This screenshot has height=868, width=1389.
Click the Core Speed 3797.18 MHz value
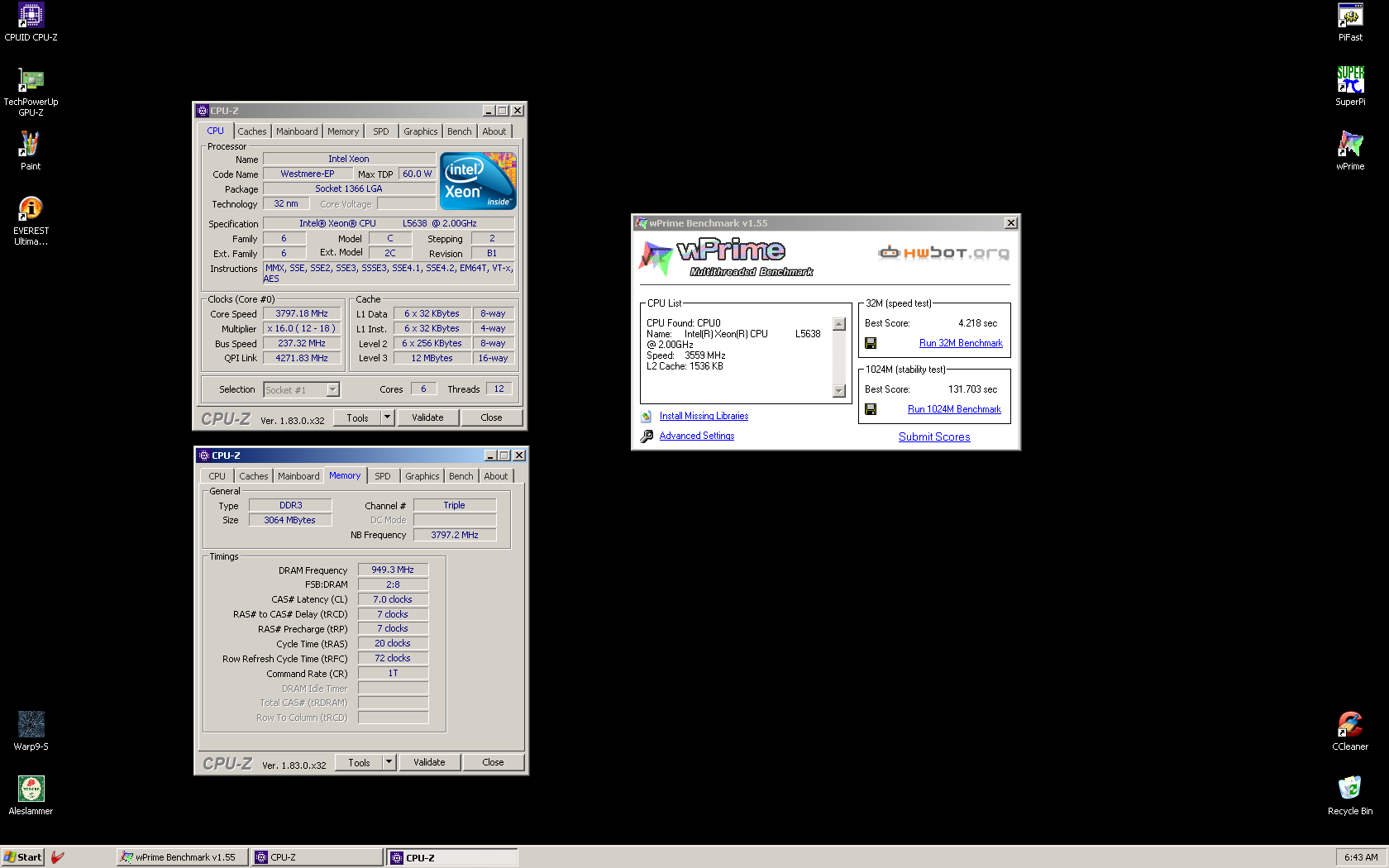point(302,313)
